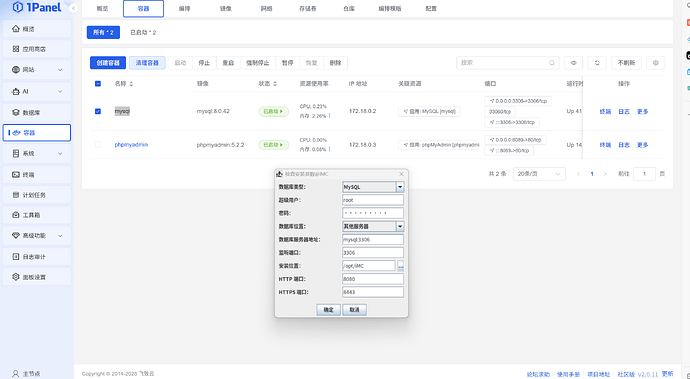Open 概览 home item in sidebar
Screen dimensions: 690x379
pos(37,29)
